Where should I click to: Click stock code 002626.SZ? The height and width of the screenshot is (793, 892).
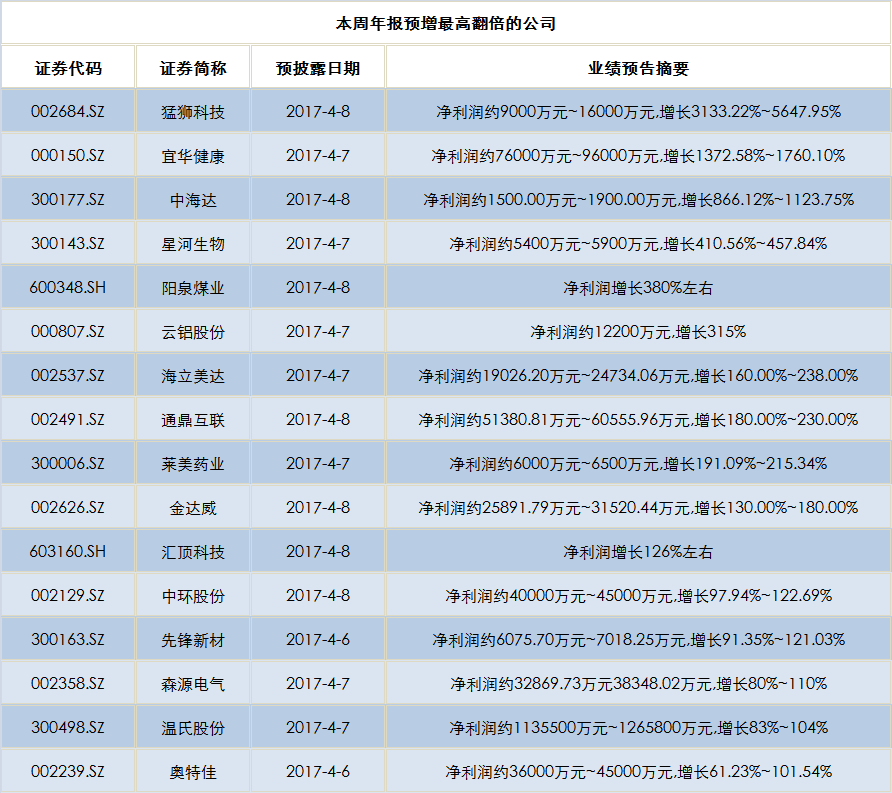coord(68,507)
